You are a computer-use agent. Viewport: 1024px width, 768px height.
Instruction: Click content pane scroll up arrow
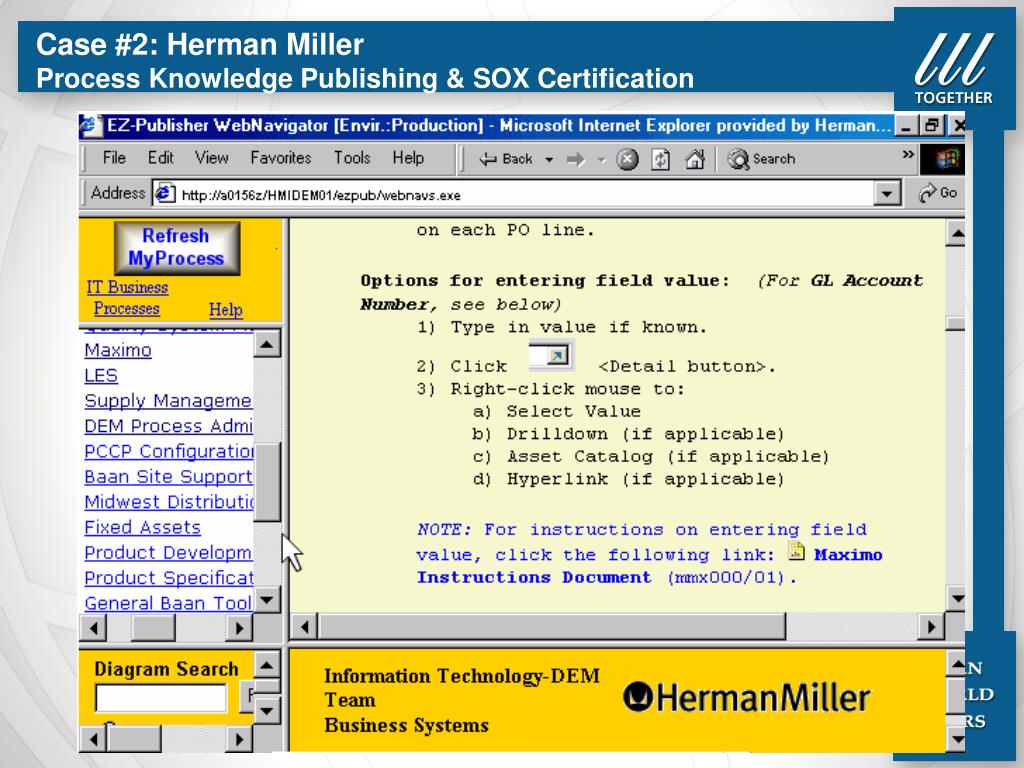tap(955, 232)
